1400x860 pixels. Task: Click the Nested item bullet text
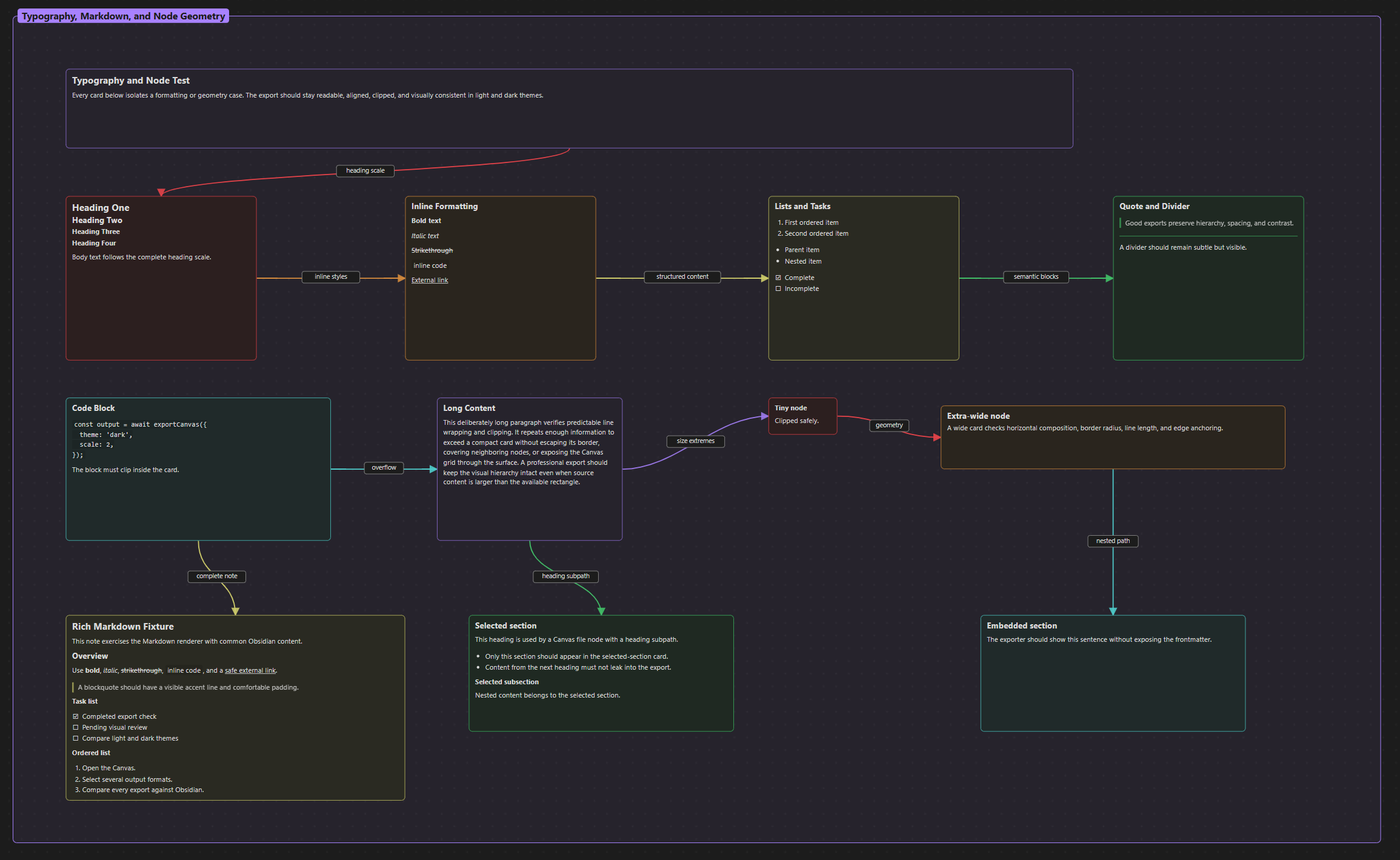[x=803, y=262]
